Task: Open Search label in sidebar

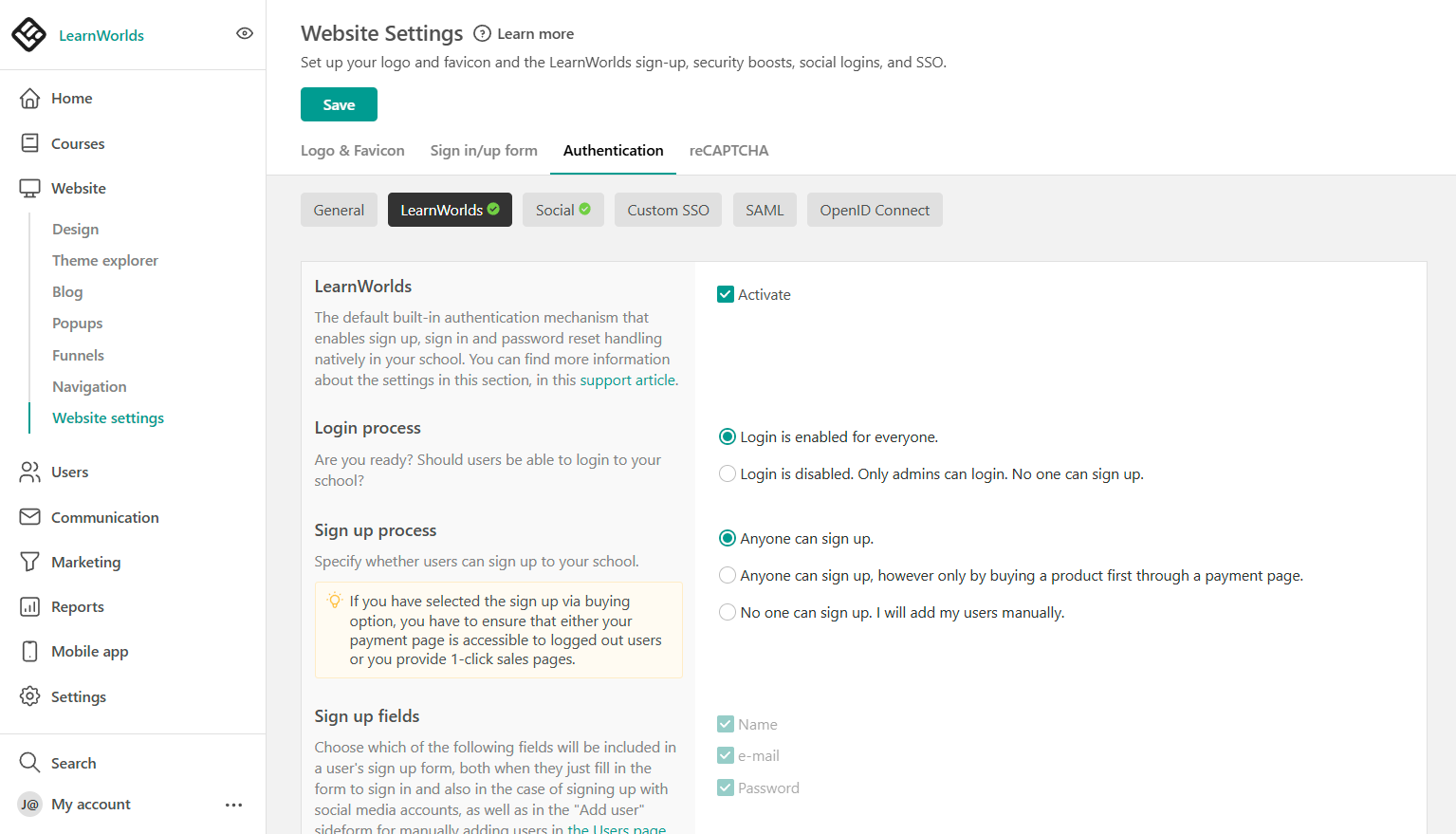Action: tap(74, 763)
